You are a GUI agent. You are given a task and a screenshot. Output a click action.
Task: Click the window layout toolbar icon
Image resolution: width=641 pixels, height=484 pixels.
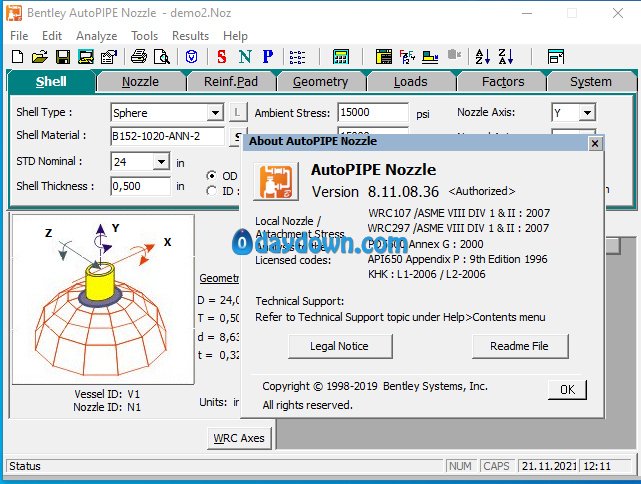tap(556, 57)
